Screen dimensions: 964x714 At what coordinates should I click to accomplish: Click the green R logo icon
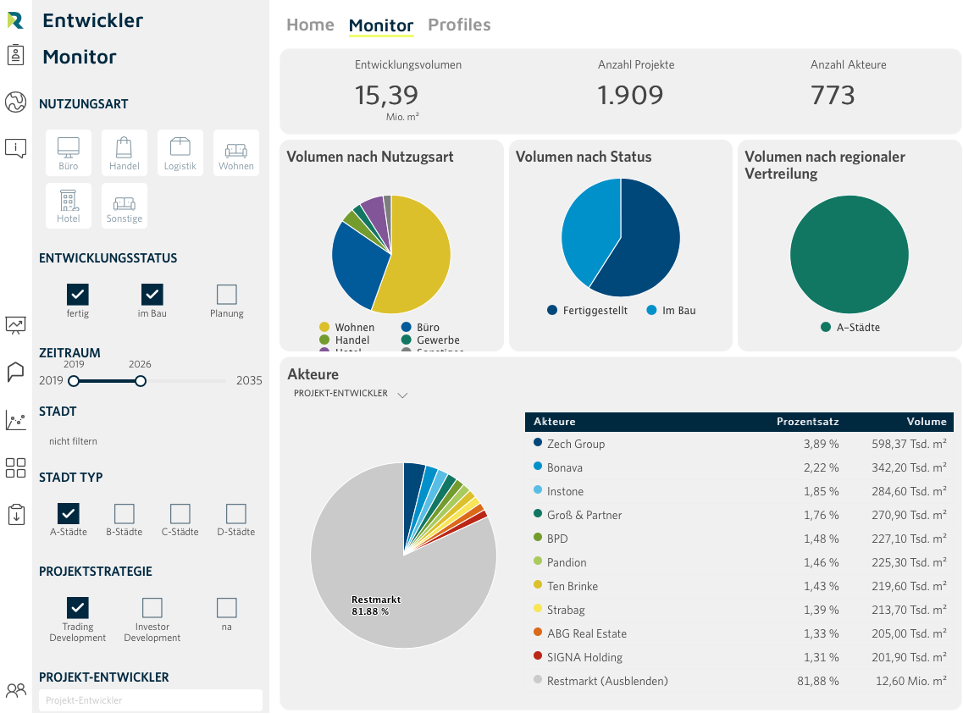15,20
